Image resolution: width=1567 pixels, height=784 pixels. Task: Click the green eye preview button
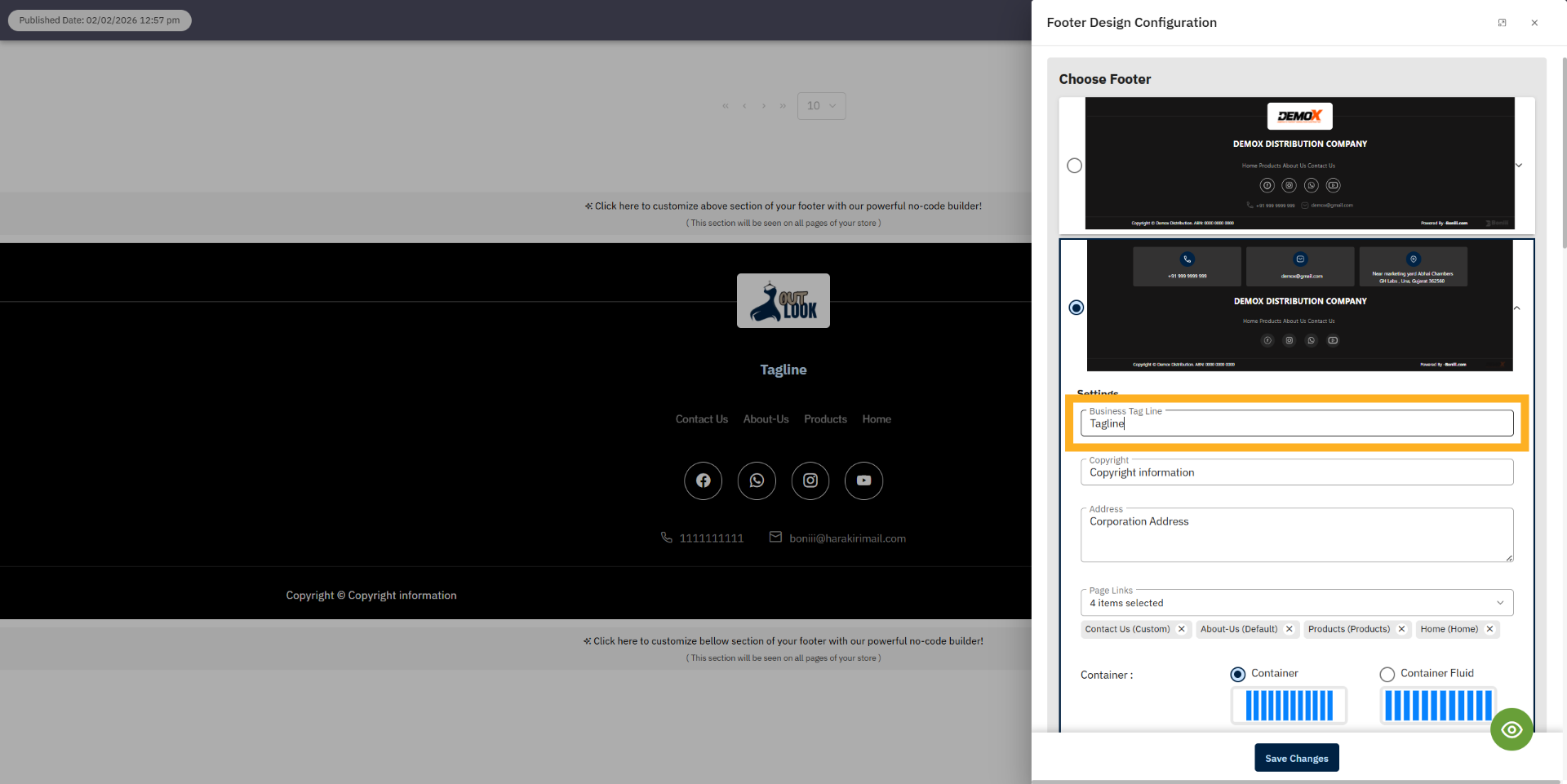coord(1512,729)
